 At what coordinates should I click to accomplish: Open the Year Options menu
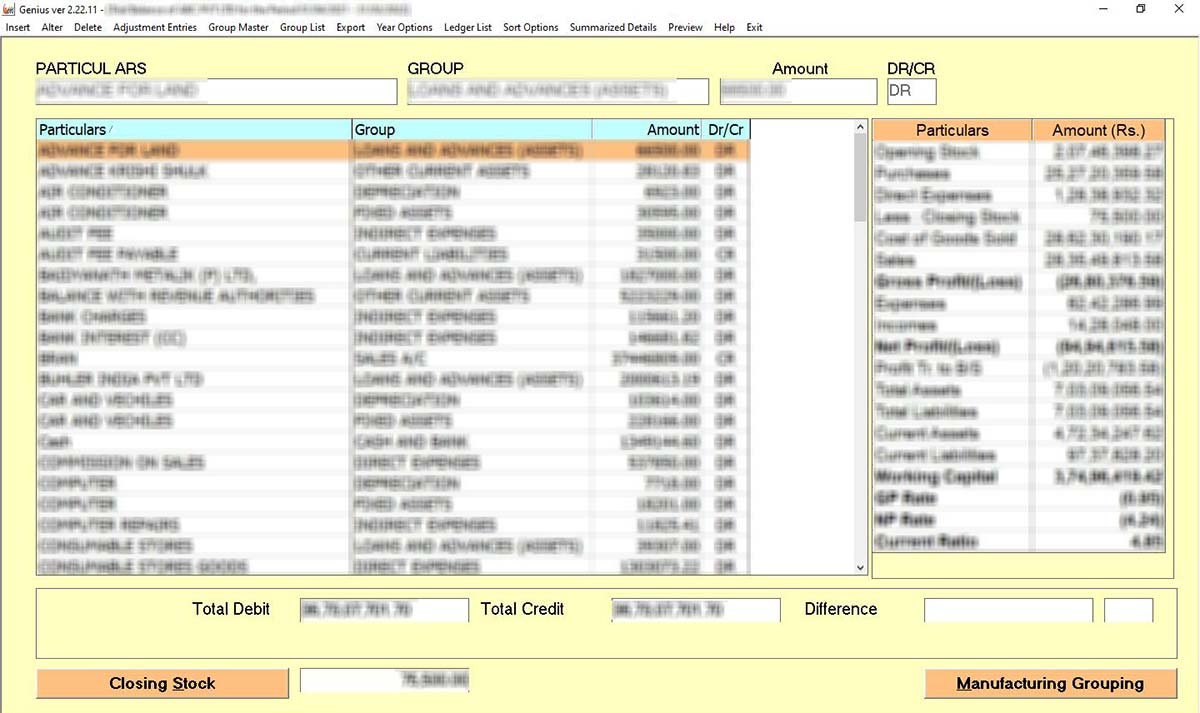404,27
